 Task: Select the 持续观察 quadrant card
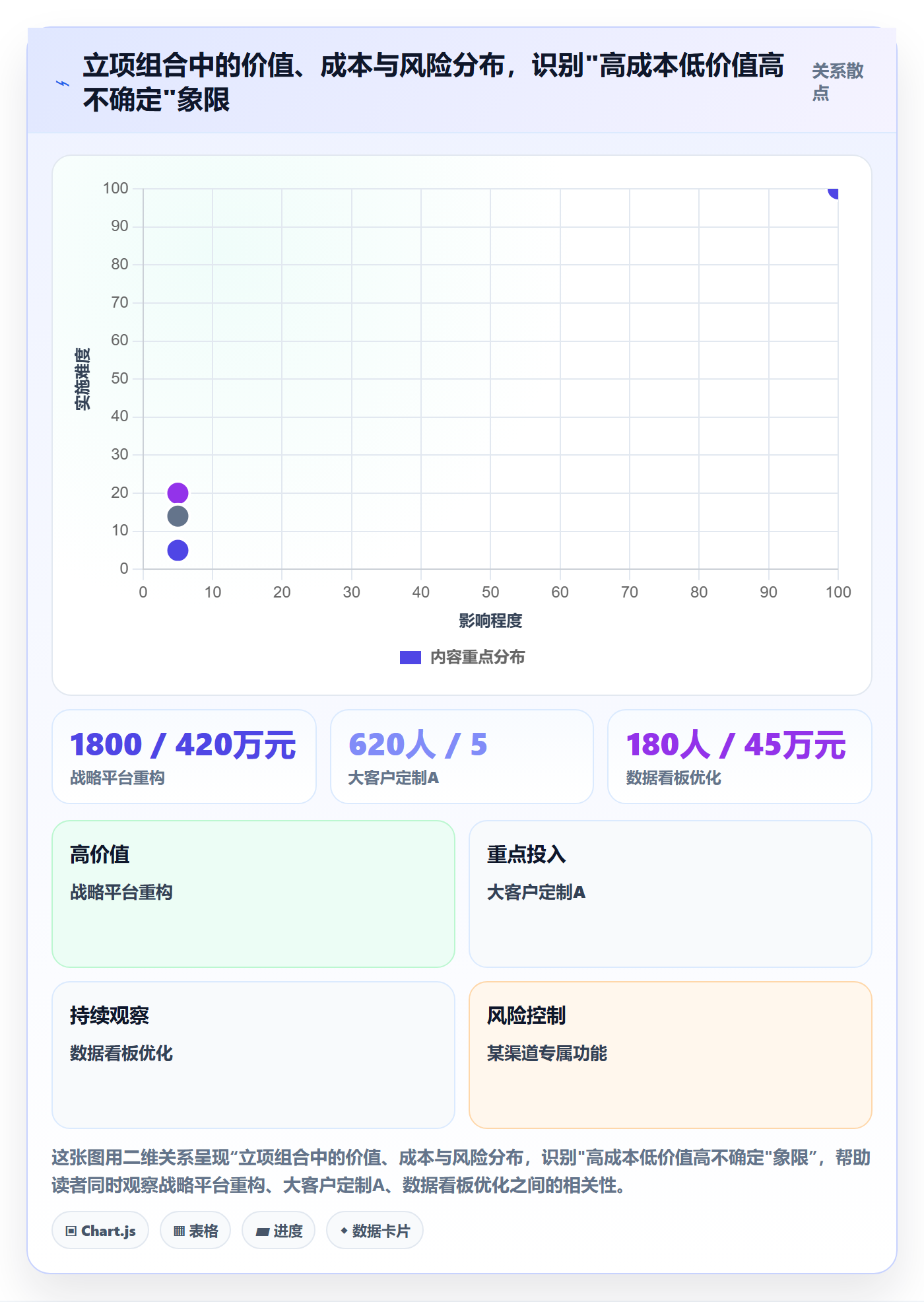coord(253,1055)
